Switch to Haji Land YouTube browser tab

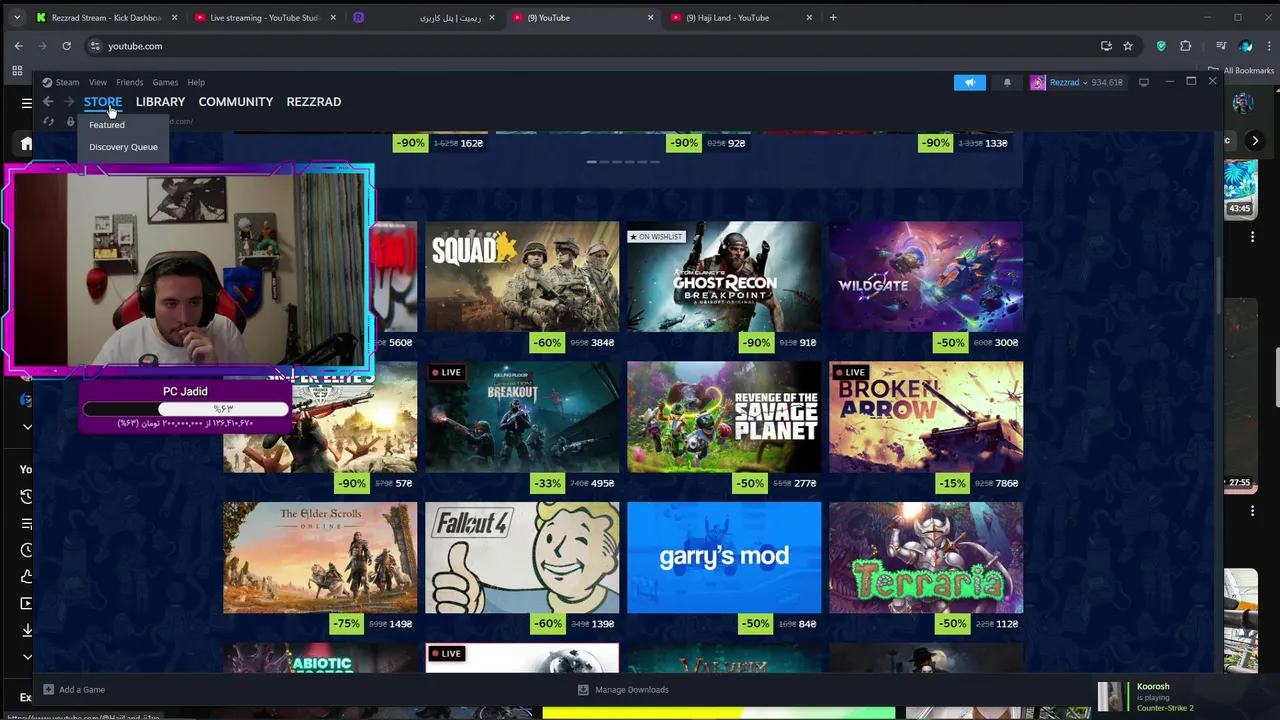(x=740, y=17)
